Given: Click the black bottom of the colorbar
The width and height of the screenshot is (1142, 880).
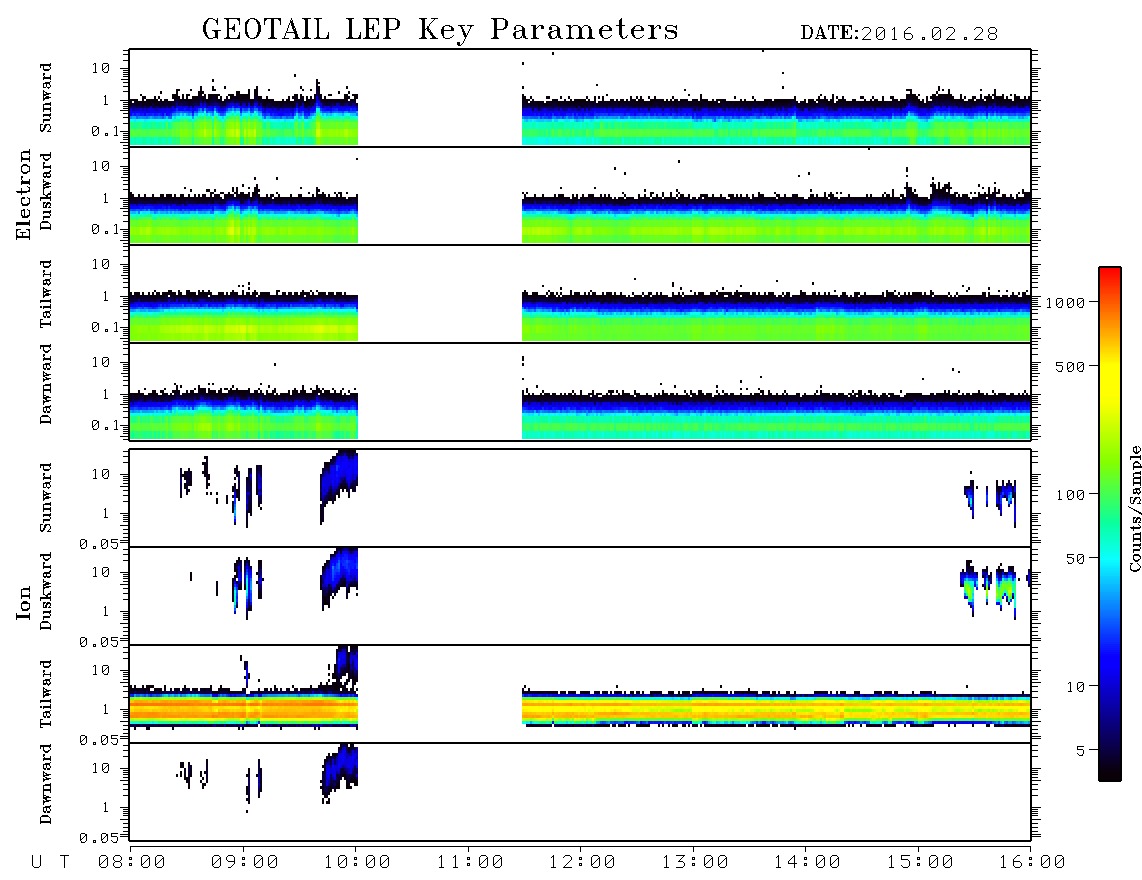Looking at the screenshot, I should tap(1110, 771).
